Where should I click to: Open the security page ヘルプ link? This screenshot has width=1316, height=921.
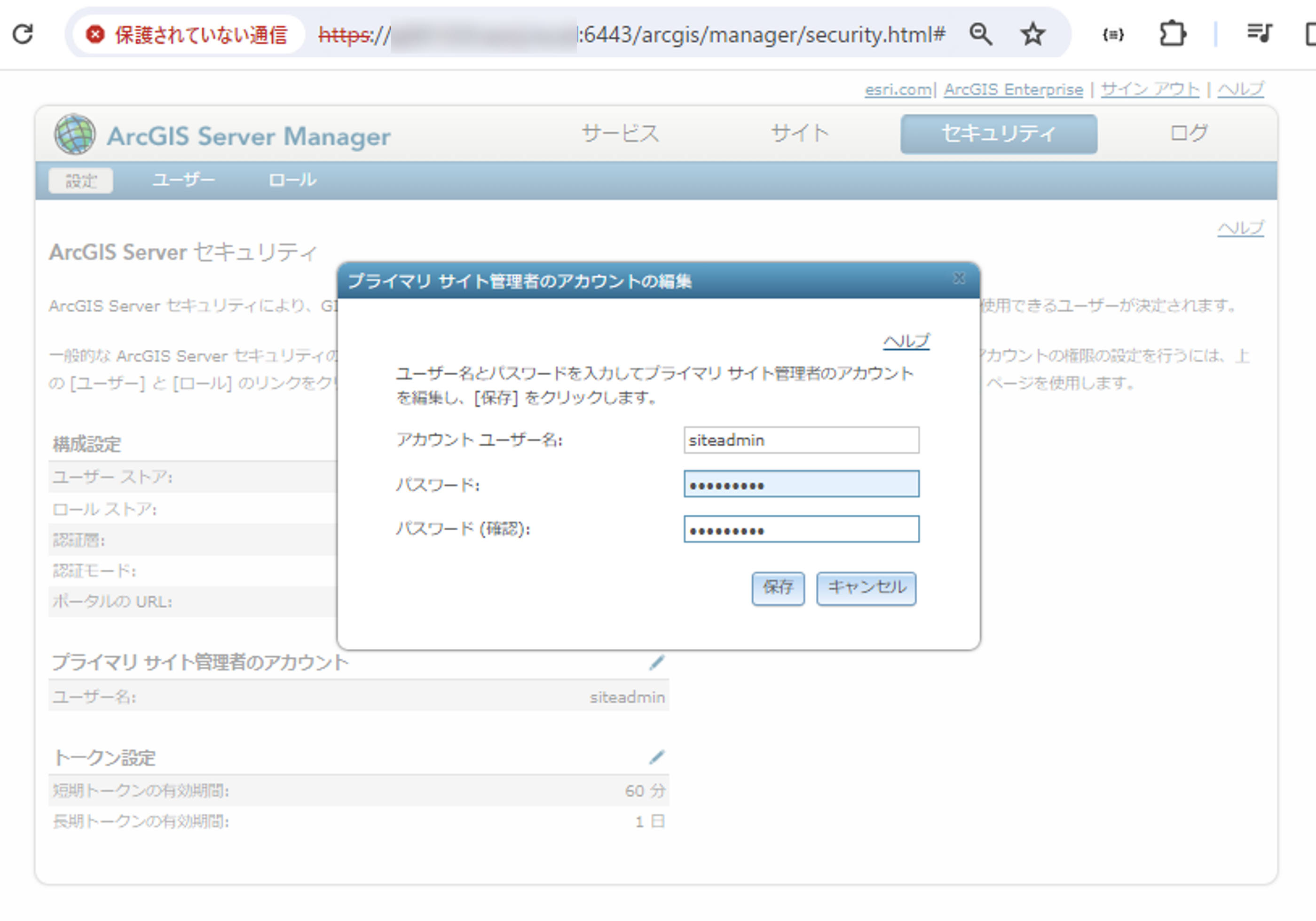tap(1241, 228)
